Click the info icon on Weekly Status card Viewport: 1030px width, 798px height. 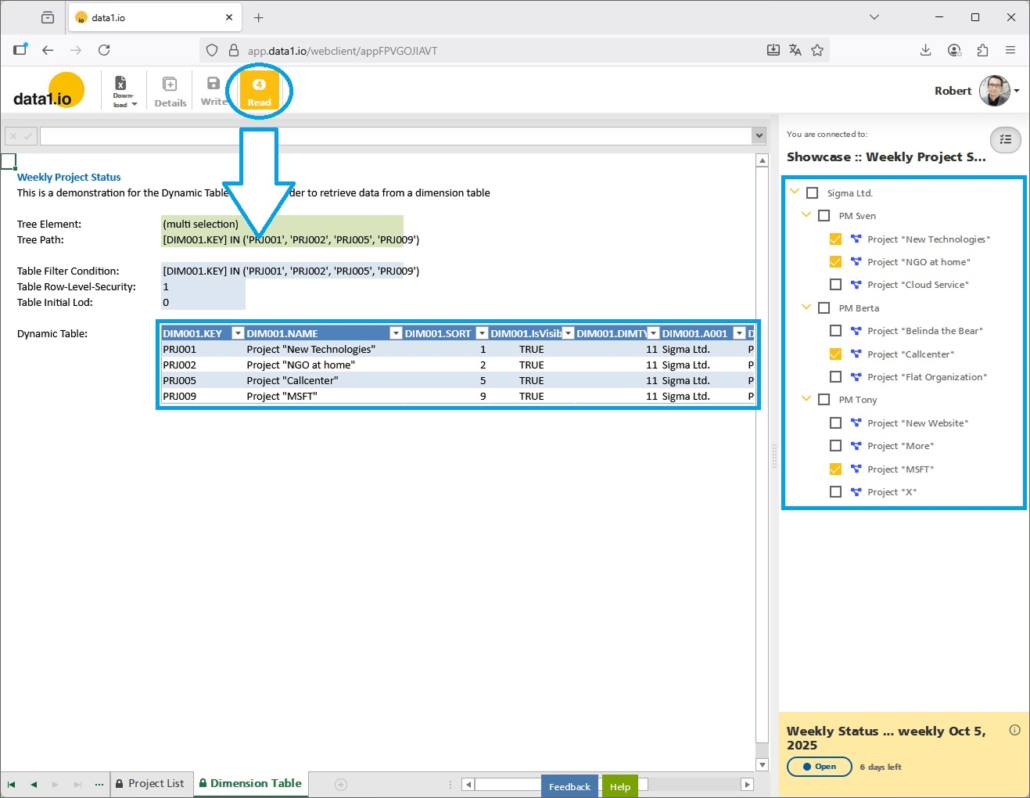click(x=1014, y=730)
